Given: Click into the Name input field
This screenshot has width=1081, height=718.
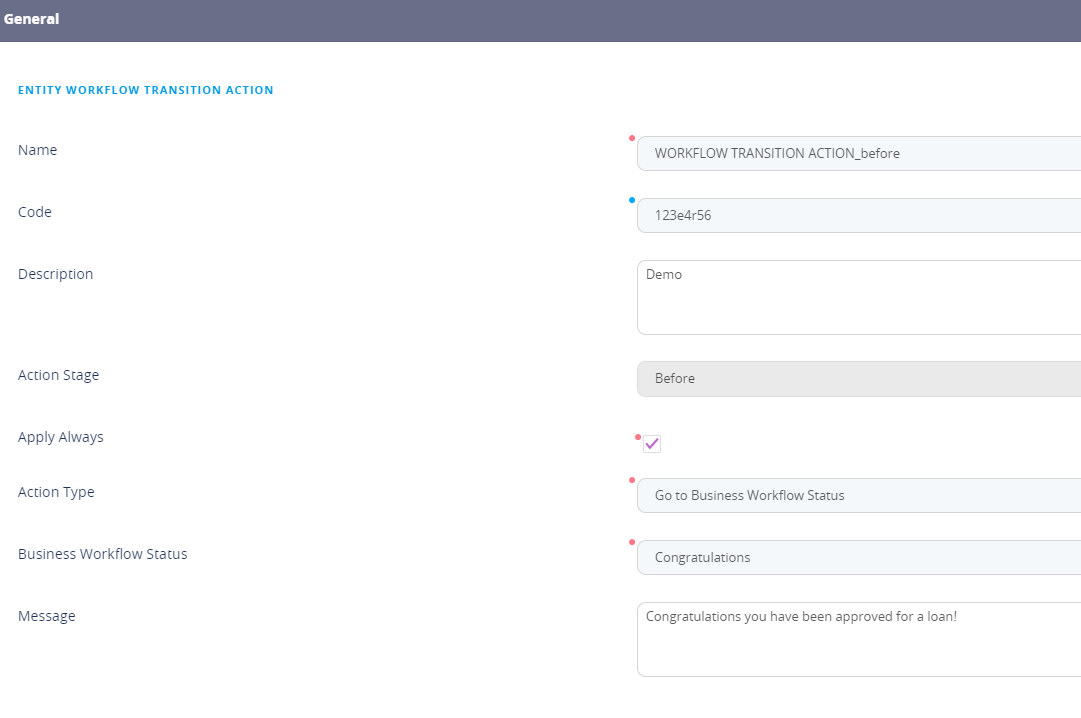Looking at the screenshot, I should click(858, 154).
